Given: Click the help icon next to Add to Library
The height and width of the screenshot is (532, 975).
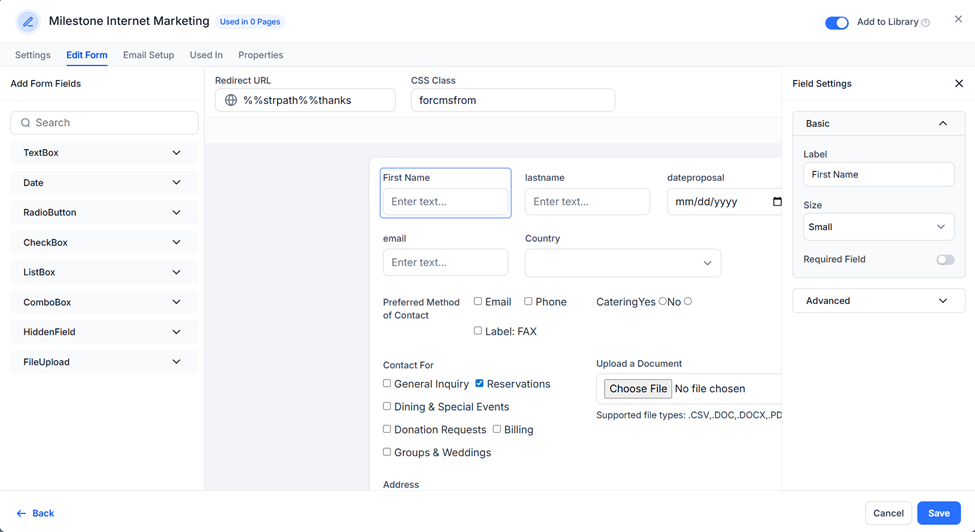Looking at the screenshot, I should click(x=925, y=22).
